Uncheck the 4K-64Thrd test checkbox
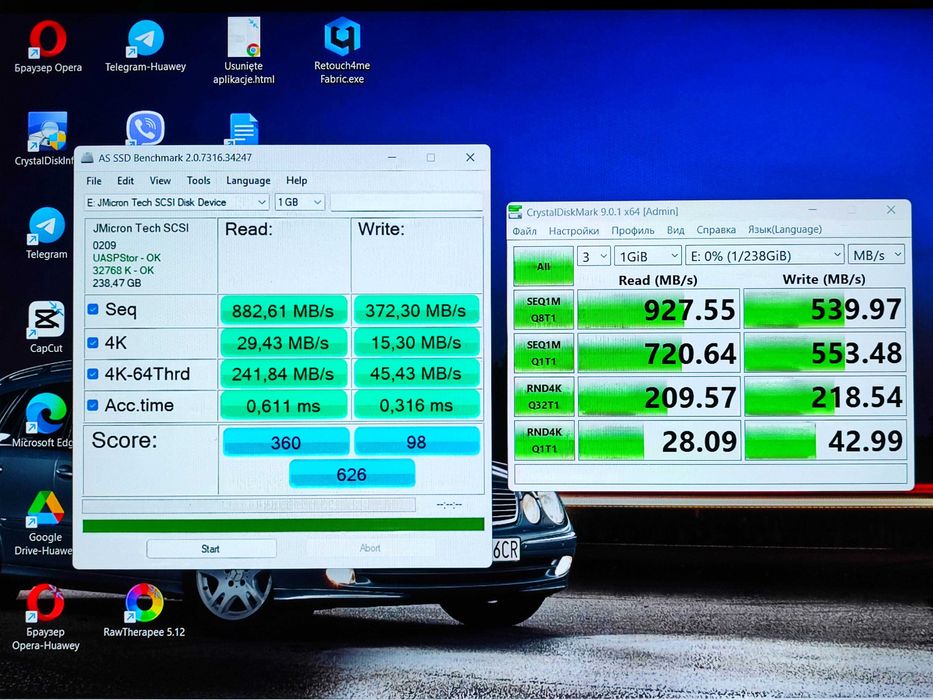This screenshot has width=933, height=700. (x=93, y=374)
